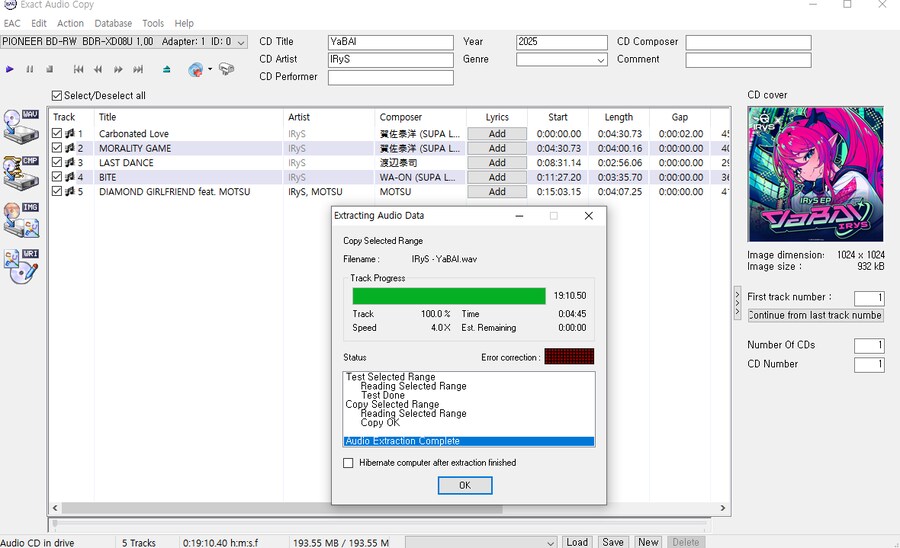Toggle the Select/Deselect all checkbox
Screen dimensions: 900x548
[x=57, y=95]
